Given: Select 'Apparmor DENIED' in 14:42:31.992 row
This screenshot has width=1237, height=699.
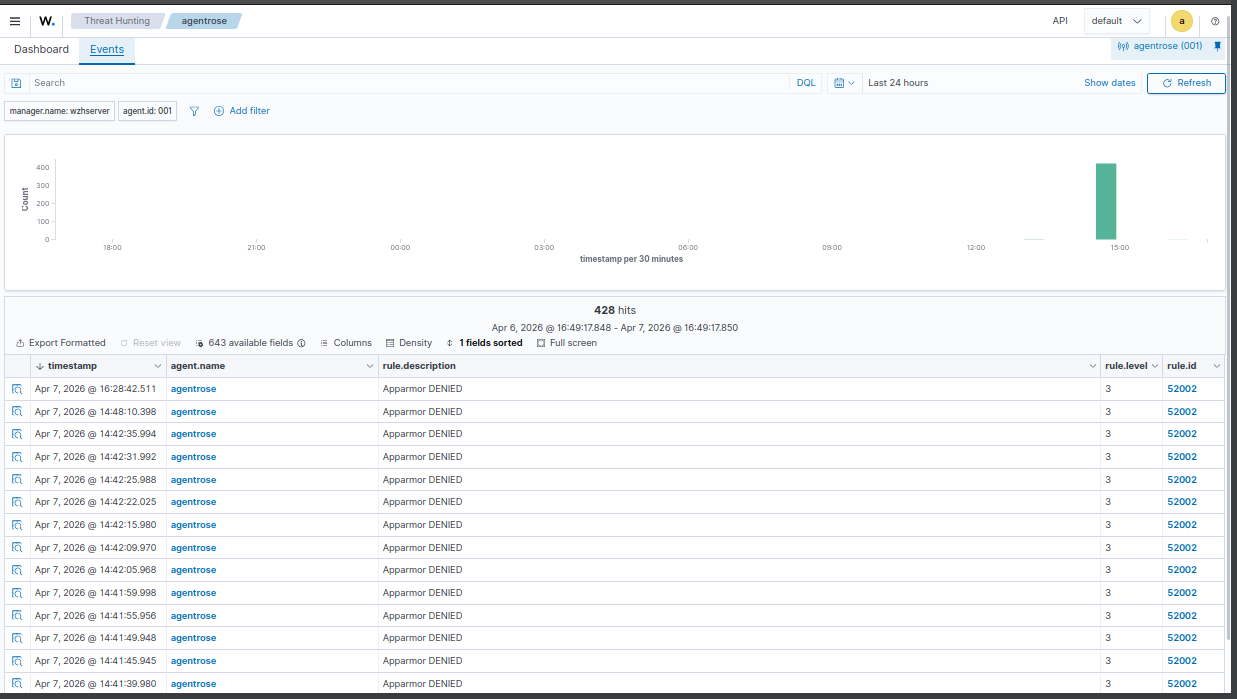Looking at the screenshot, I should 423,457.
